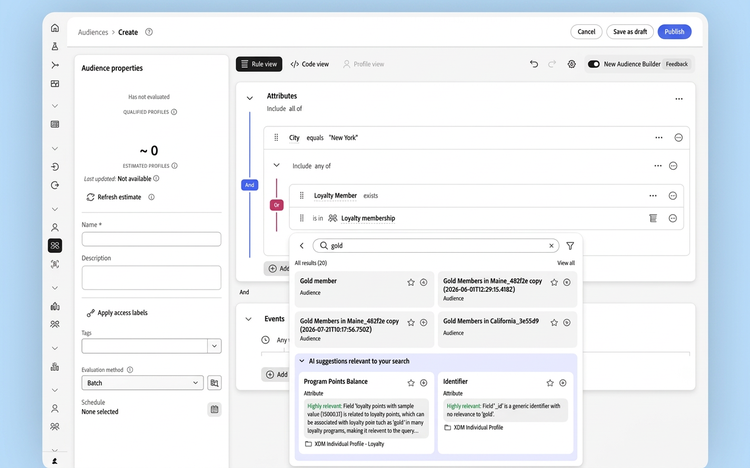
Task: Focus the audience Name field
Action: [151, 239]
